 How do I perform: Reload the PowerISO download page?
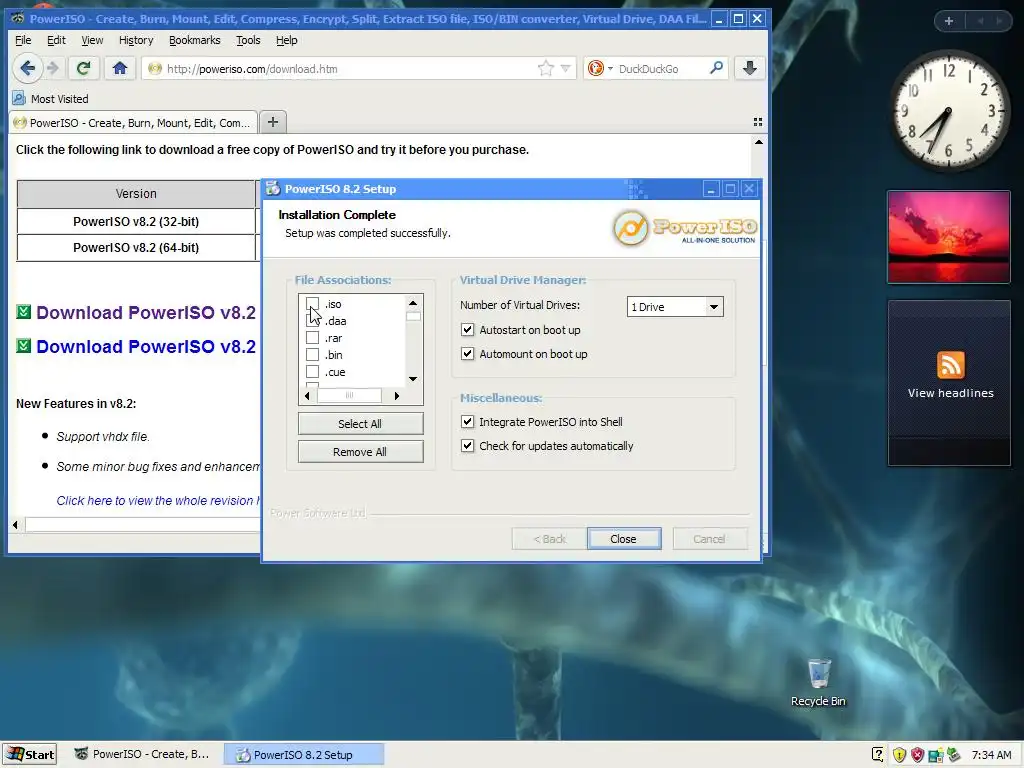click(83, 68)
